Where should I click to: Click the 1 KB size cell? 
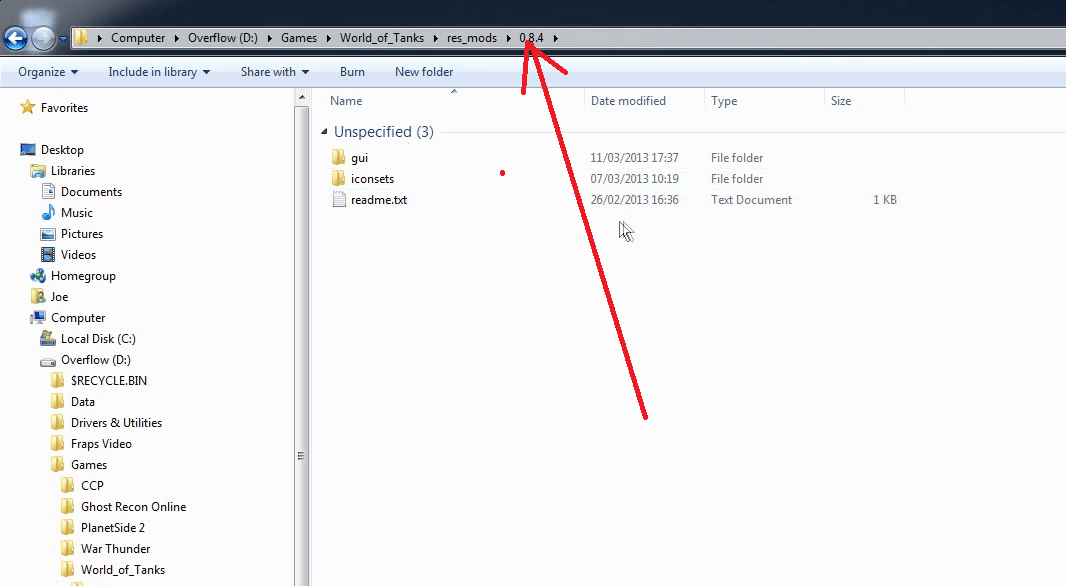click(x=884, y=200)
